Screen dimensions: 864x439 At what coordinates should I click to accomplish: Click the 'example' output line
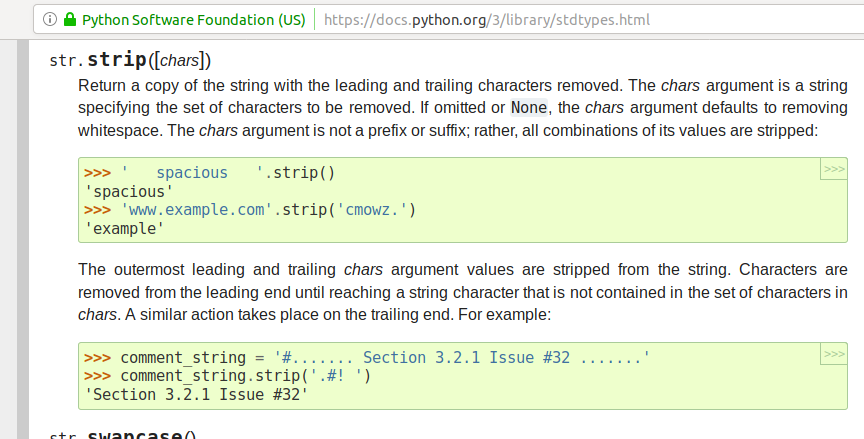click(125, 229)
